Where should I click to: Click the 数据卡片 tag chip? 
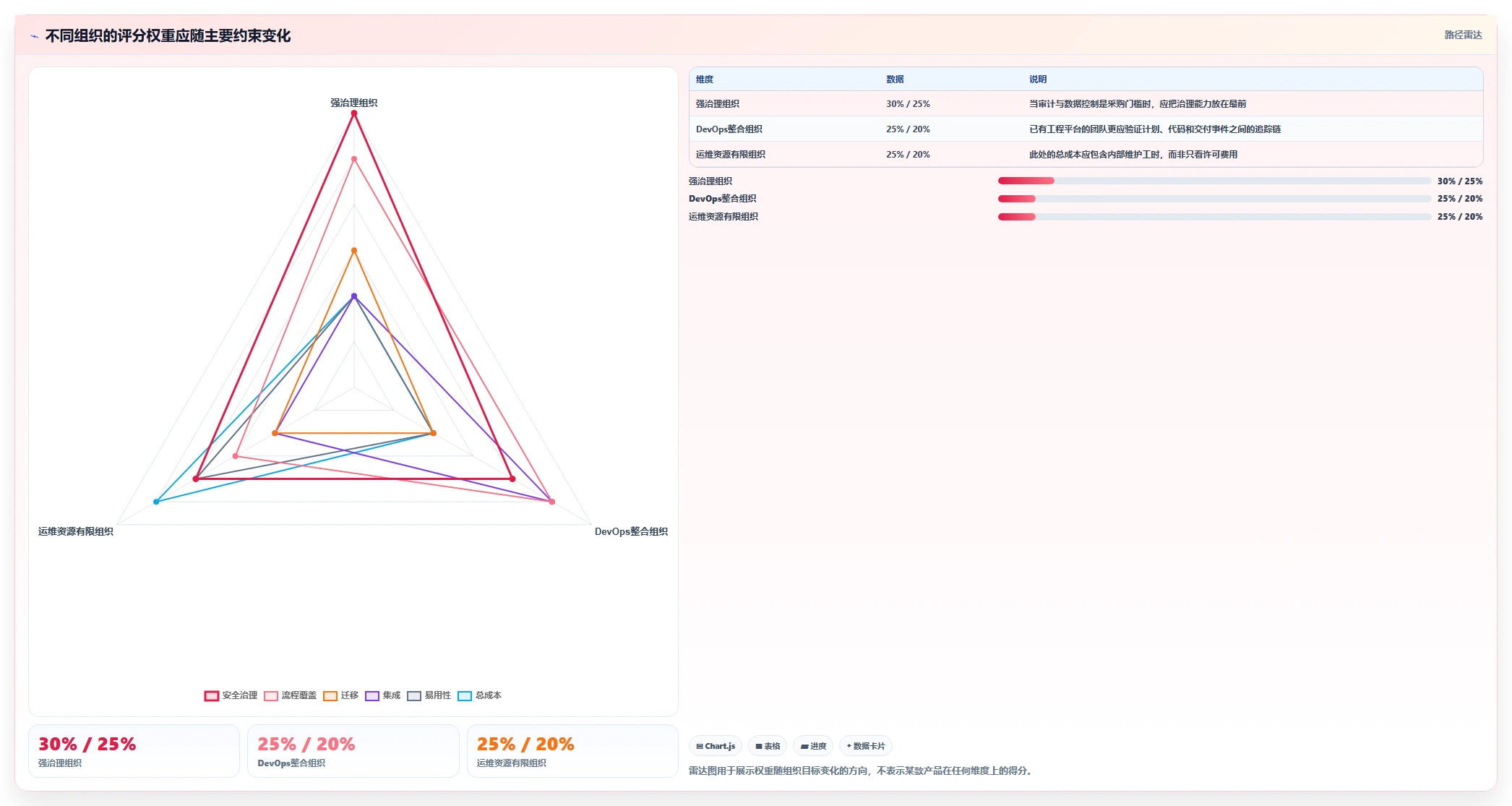(866, 746)
